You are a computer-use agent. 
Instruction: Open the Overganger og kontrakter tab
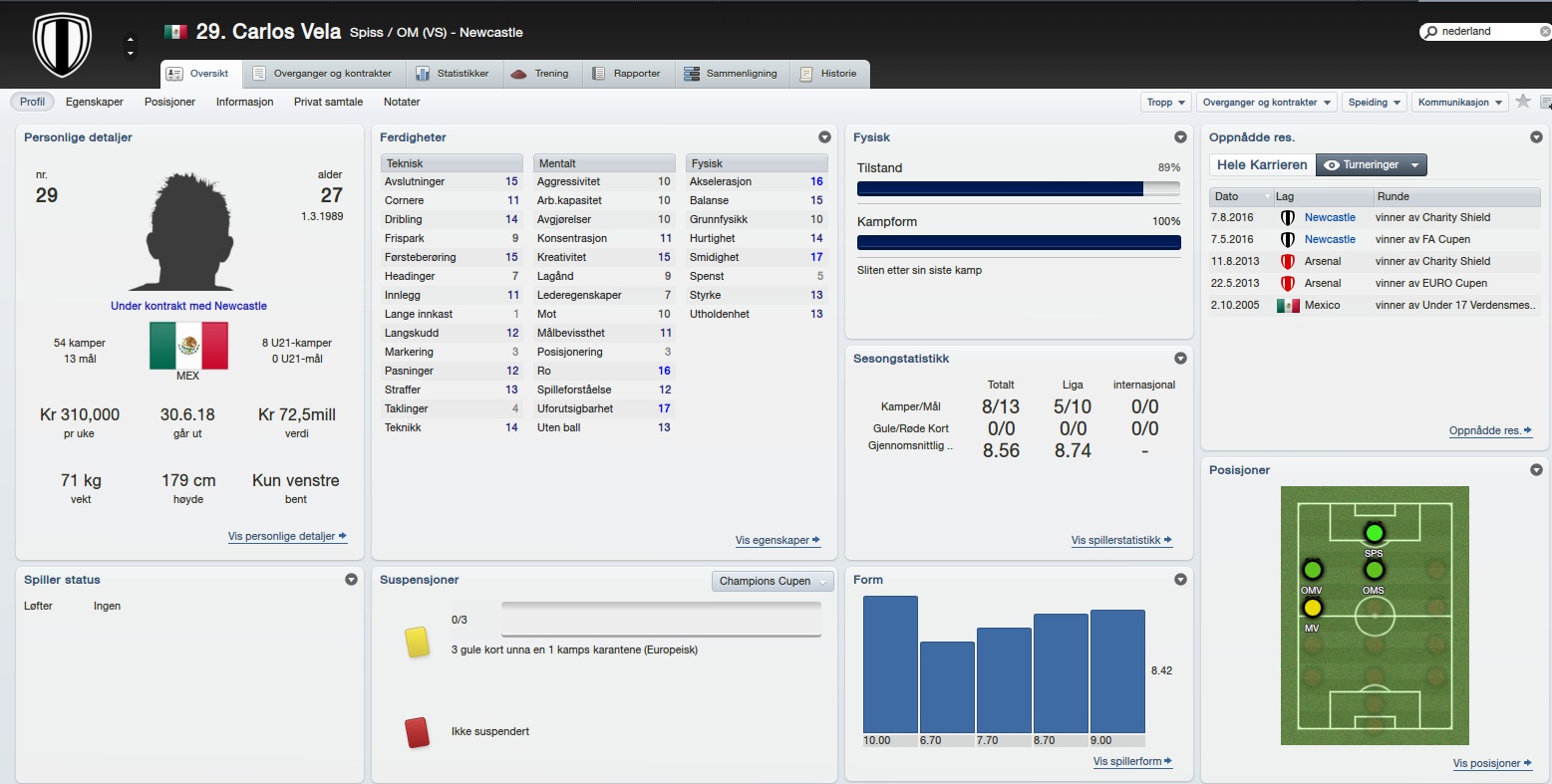coord(322,74)
